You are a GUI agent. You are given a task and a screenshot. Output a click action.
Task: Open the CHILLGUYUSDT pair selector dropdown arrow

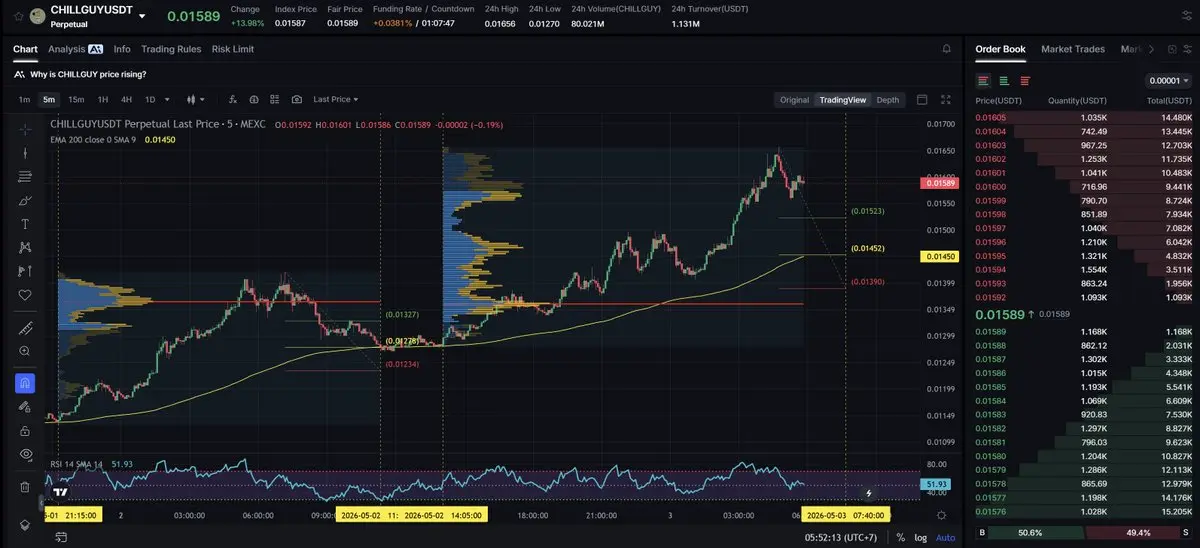pos(142,16)
